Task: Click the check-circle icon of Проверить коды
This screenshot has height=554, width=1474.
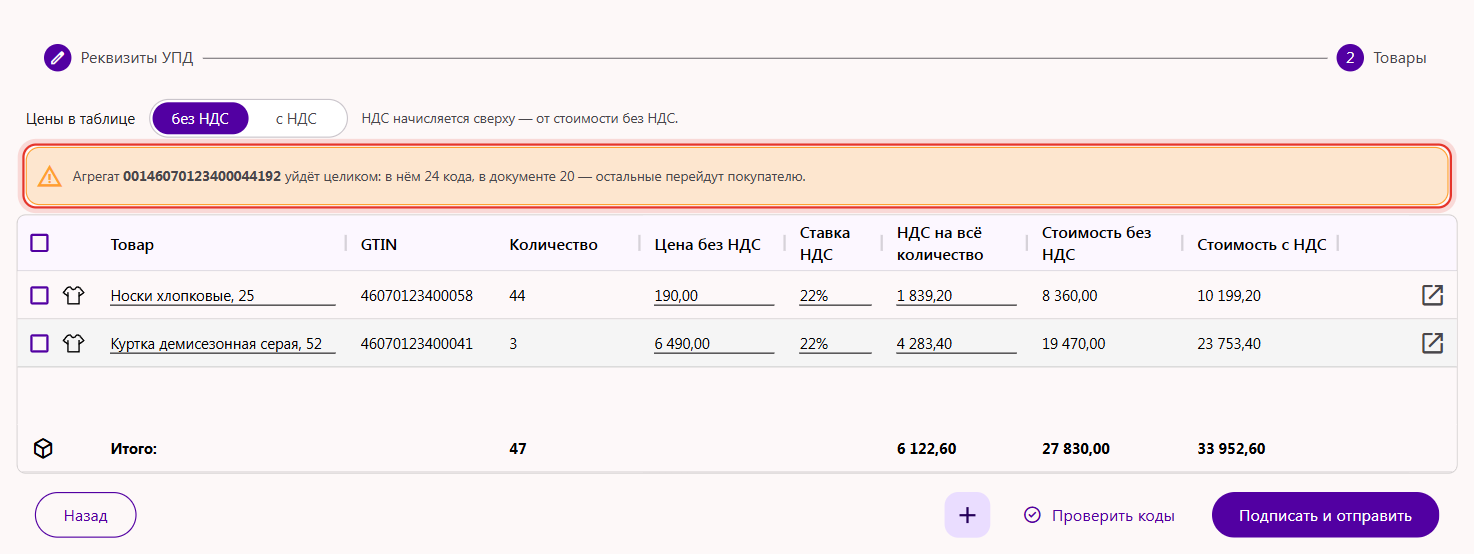Action: (1033, 516)
